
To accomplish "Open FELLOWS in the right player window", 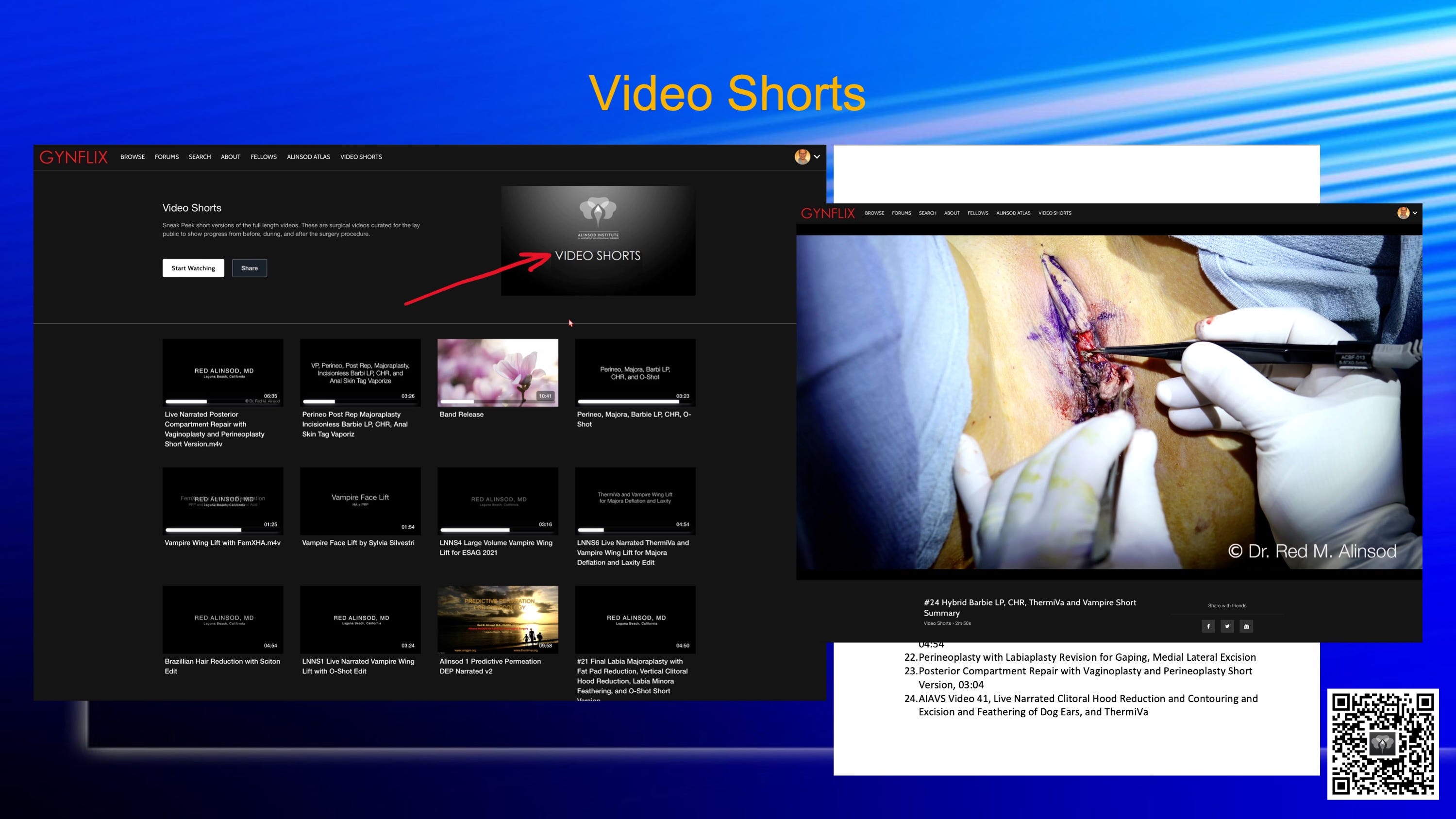I will point(978,213).
